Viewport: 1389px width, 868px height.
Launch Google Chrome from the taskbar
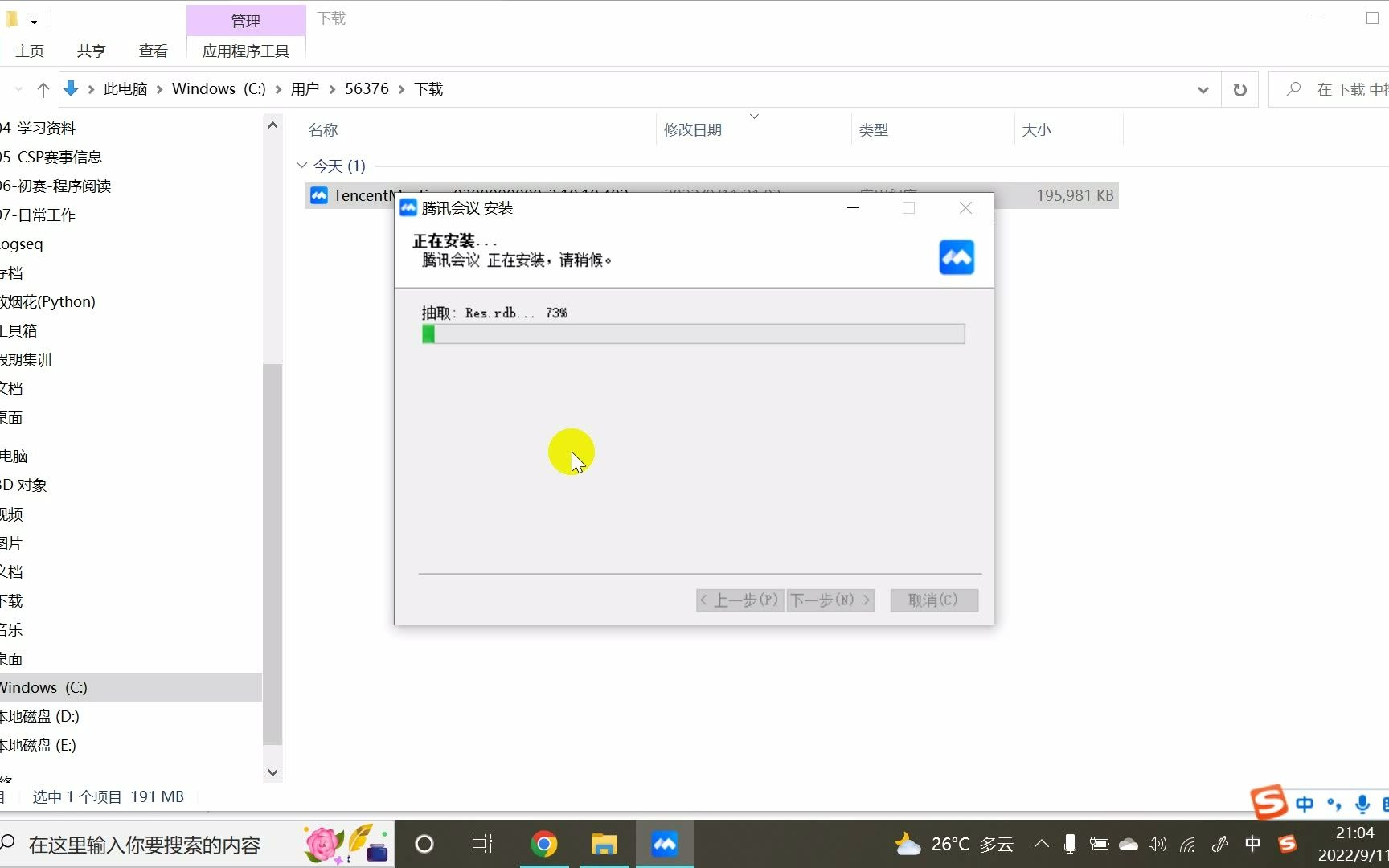(x=544, y=844)
